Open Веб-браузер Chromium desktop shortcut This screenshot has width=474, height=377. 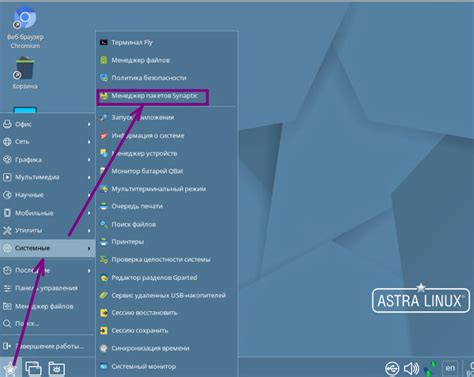click(25, 28)
